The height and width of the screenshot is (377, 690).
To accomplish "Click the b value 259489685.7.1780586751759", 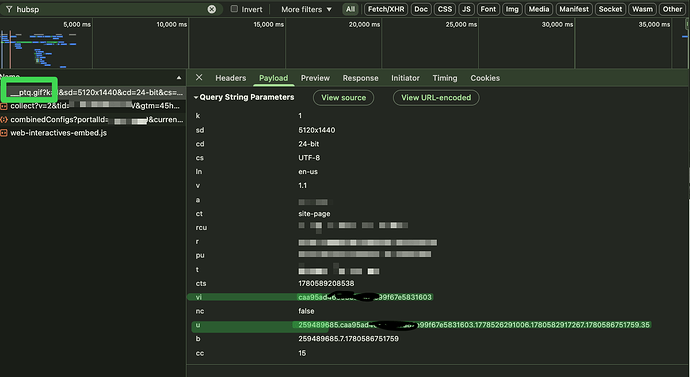I will point(349,339).
